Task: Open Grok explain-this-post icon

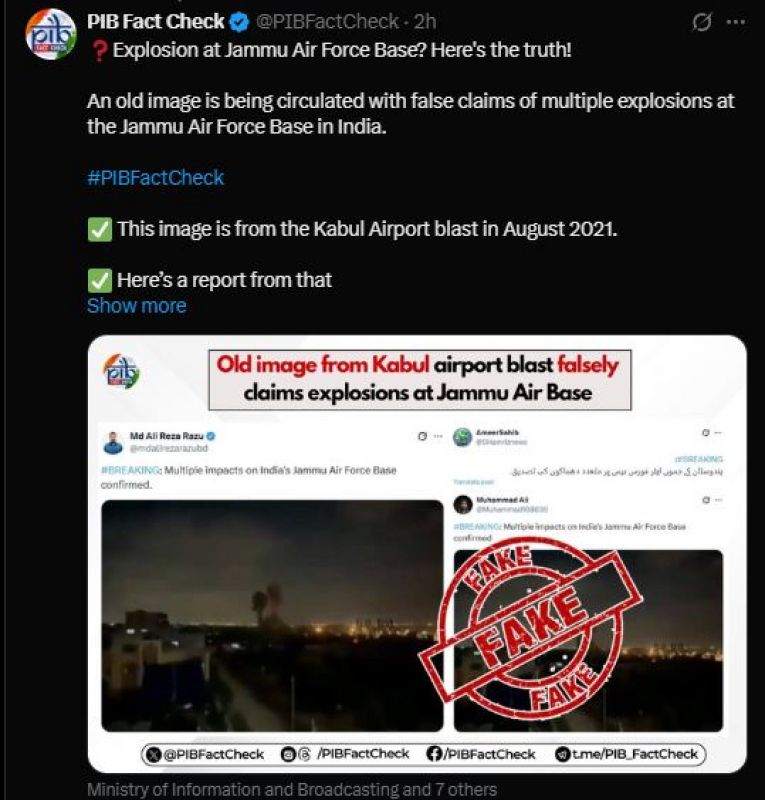Action: (702, 22)
